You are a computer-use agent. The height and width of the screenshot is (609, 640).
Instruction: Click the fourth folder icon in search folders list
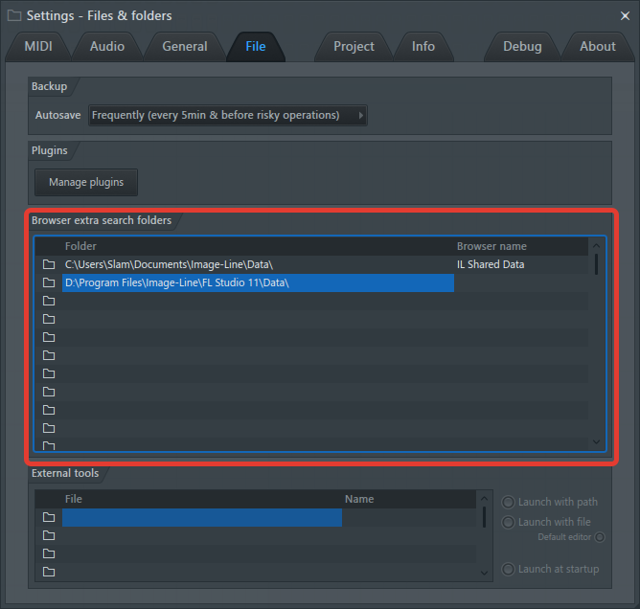click(x=49, y=319)
